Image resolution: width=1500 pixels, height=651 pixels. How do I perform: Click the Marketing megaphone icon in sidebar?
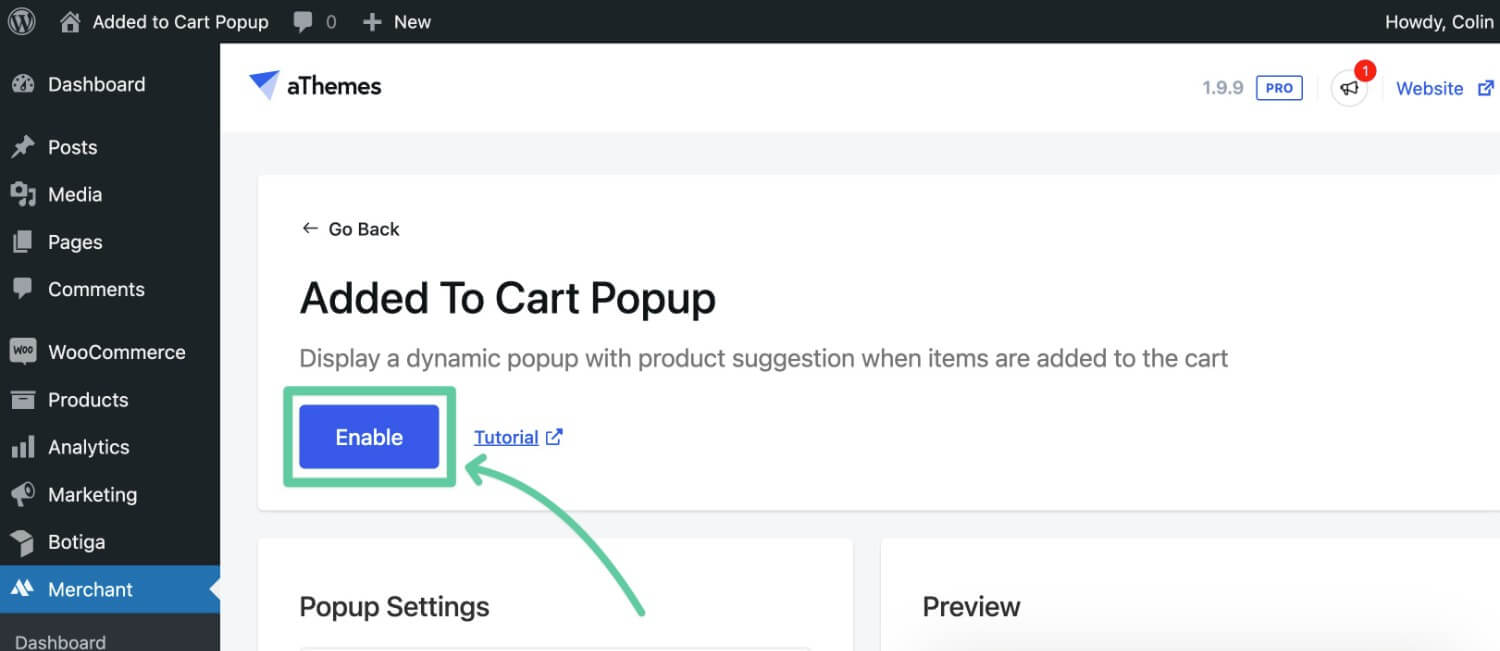[23, 495]
